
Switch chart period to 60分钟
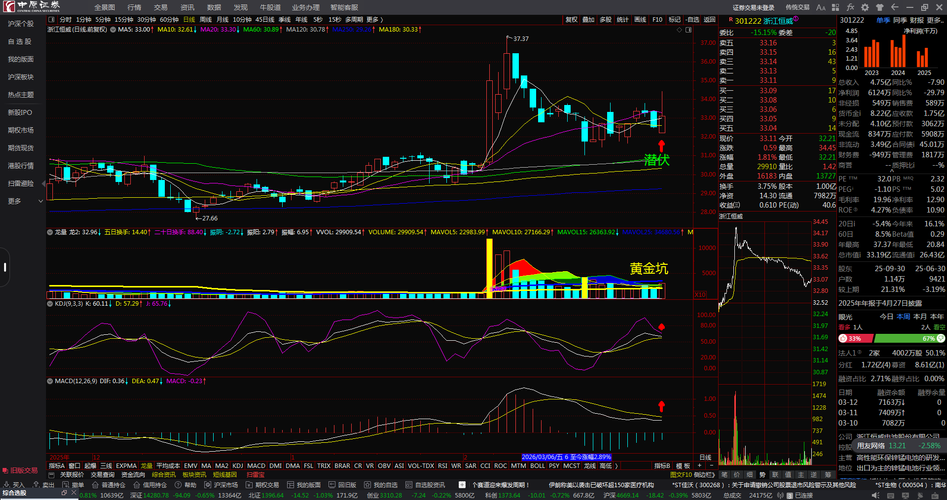[169, 19]
